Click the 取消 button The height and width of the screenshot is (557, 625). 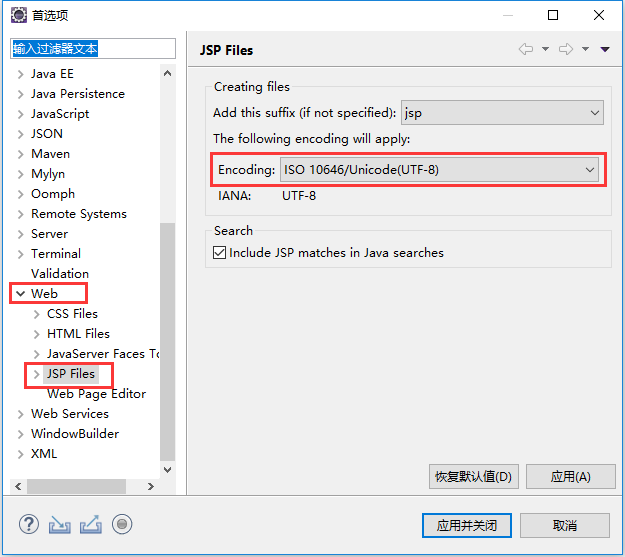pyautogui.click(x=565, y=526)
